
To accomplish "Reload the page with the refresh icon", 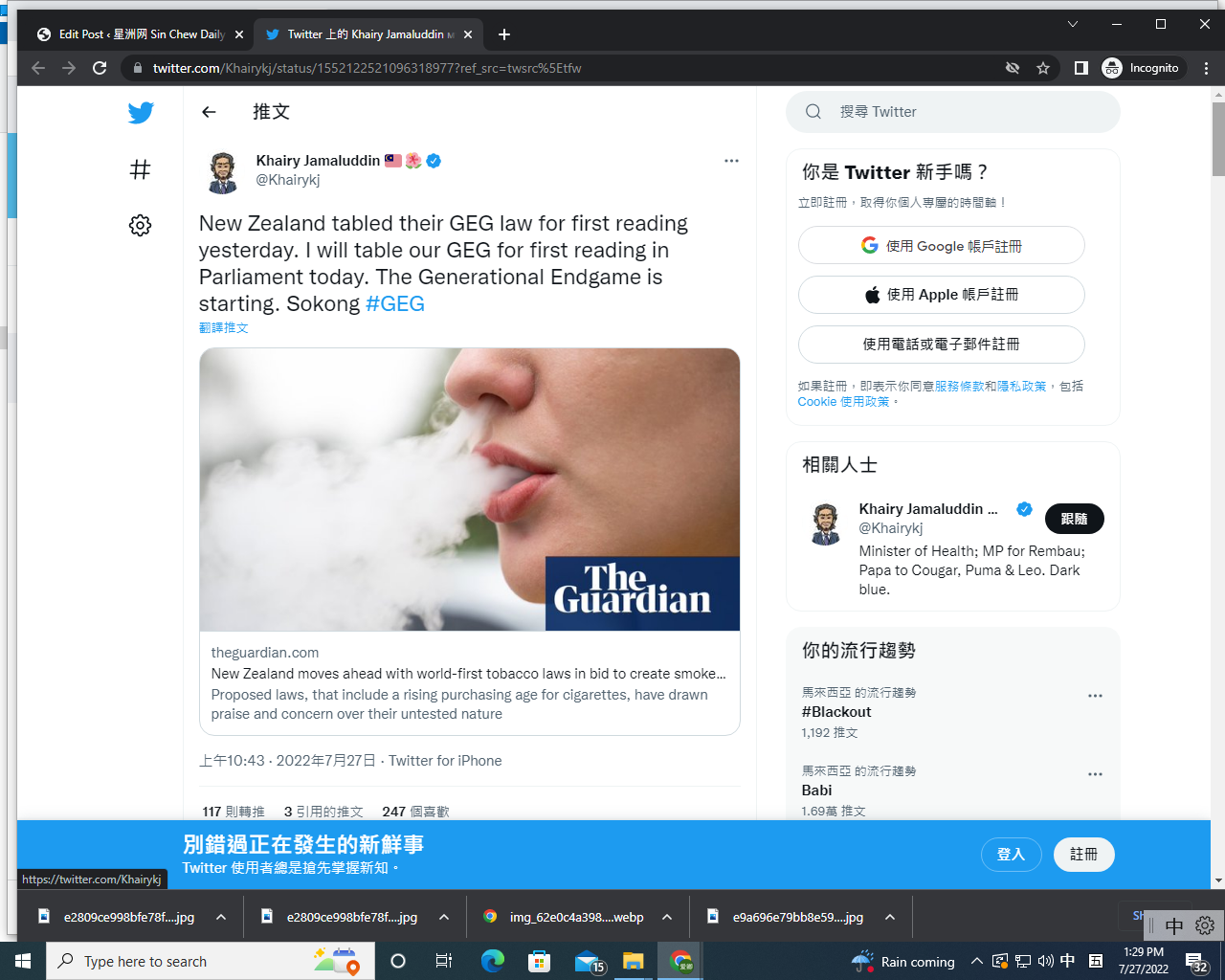I will tap(100, 68).
